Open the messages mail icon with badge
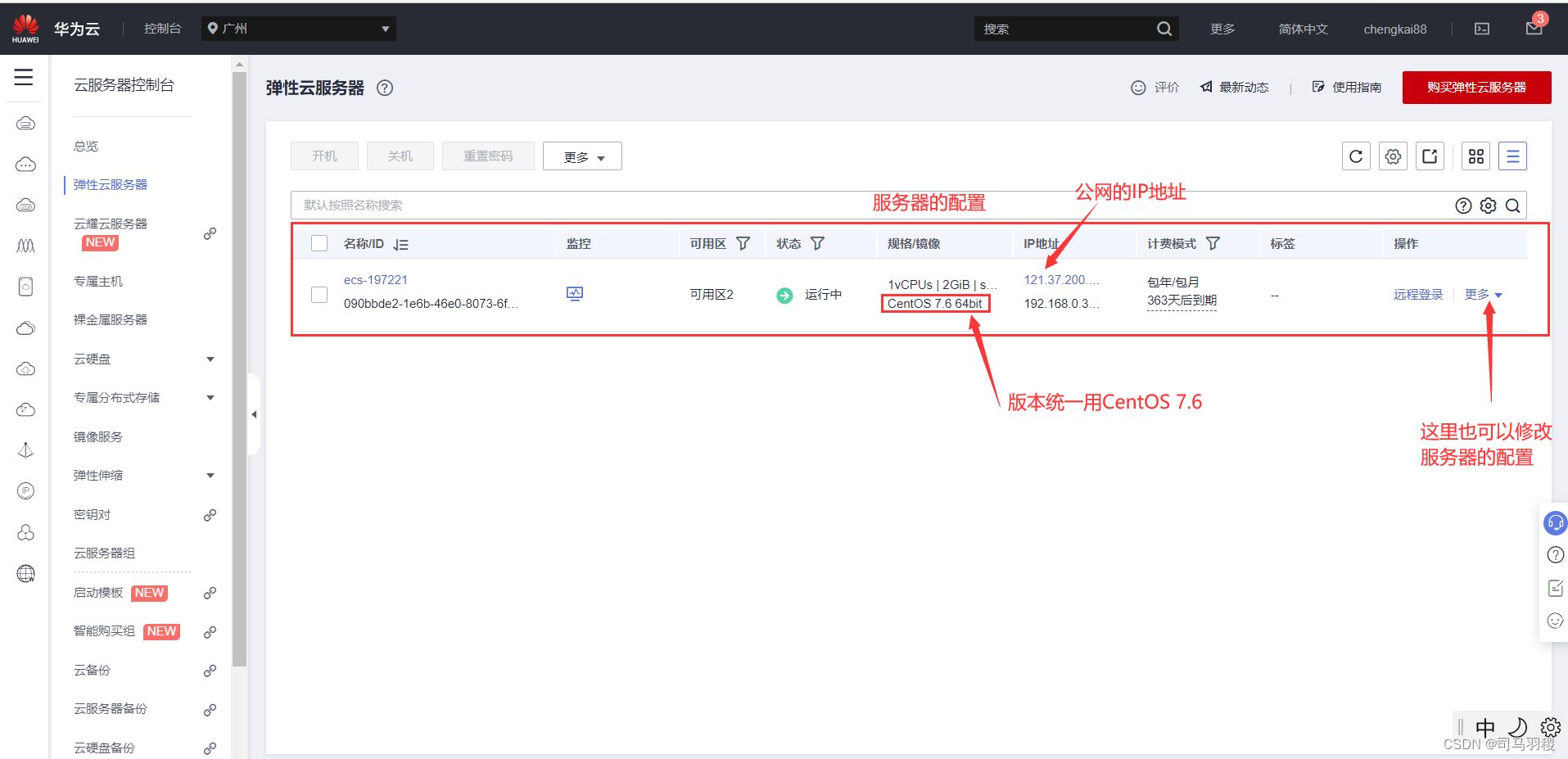This screenshot has width=1568, height=759. [x=1534, y=27]
